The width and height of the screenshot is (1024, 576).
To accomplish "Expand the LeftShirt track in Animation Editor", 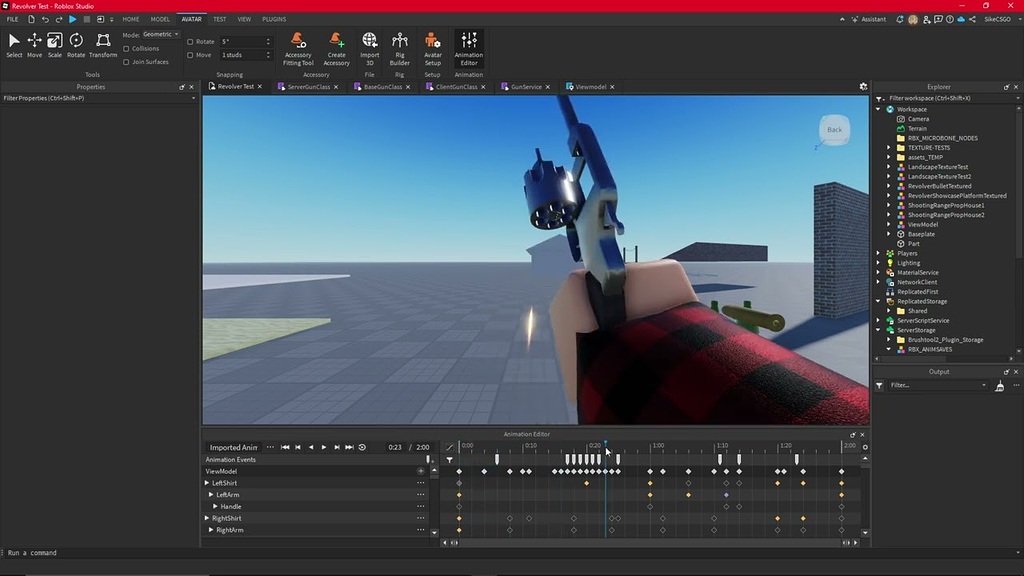I will pos(207,482).
